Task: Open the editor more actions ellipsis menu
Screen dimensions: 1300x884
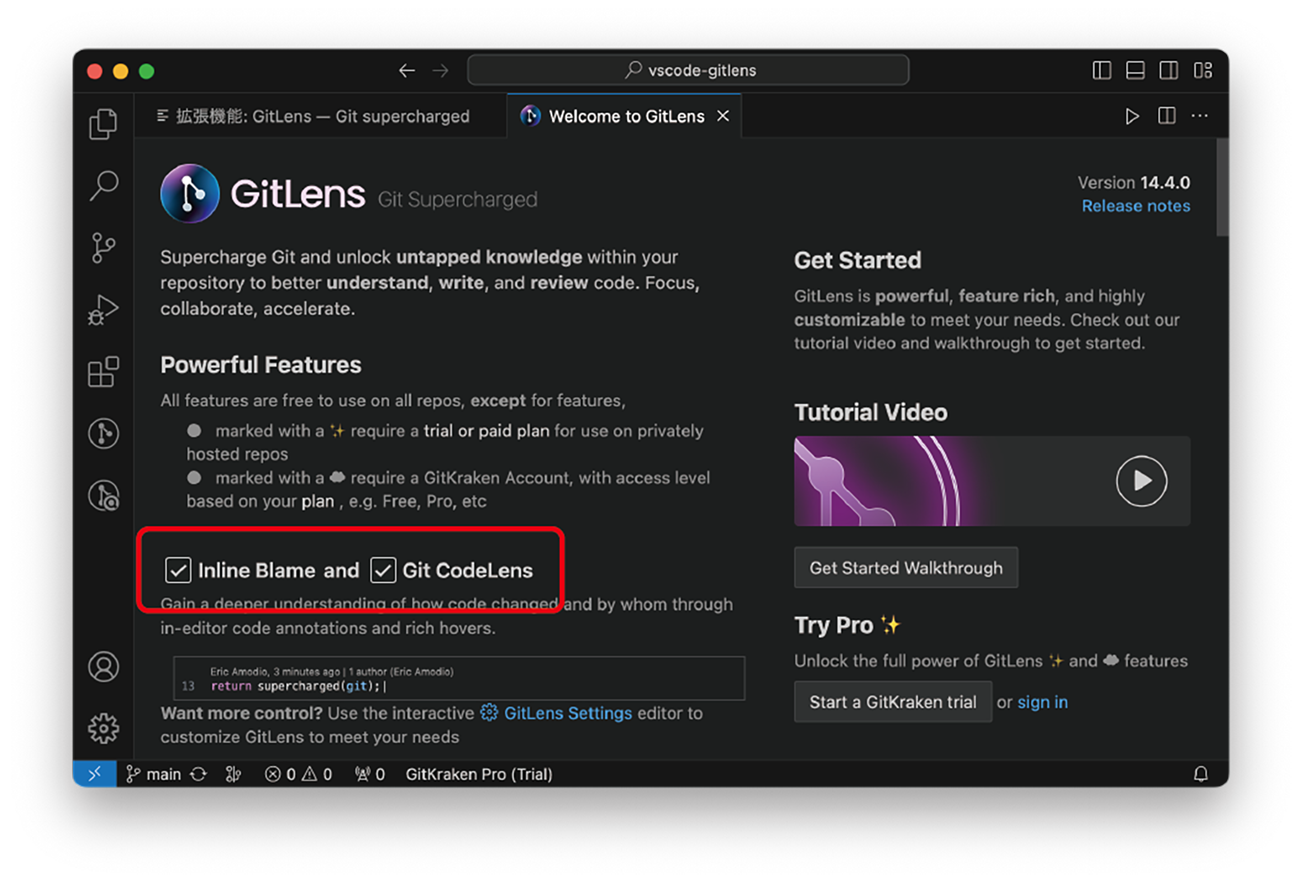Action: click(x=1199, y=115)
